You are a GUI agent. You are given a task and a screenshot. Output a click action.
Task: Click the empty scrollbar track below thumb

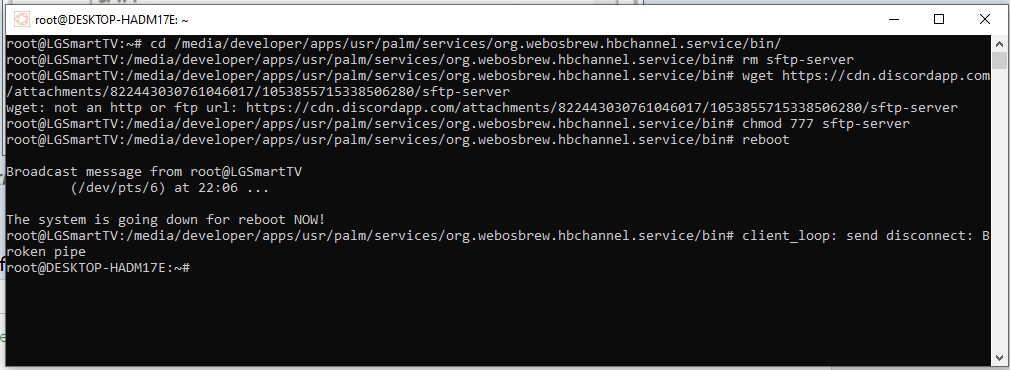999,209
